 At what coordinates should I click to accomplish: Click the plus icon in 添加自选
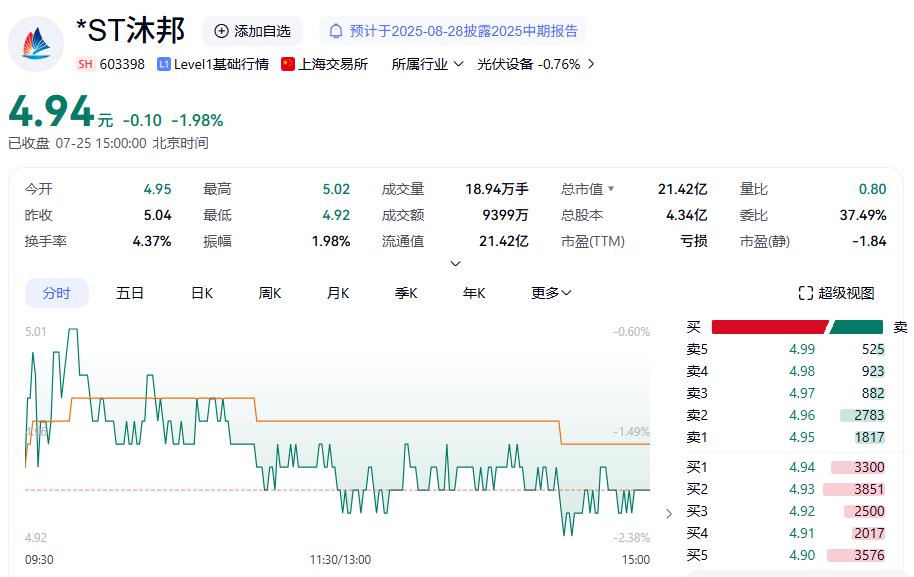(x=222, y=31)
